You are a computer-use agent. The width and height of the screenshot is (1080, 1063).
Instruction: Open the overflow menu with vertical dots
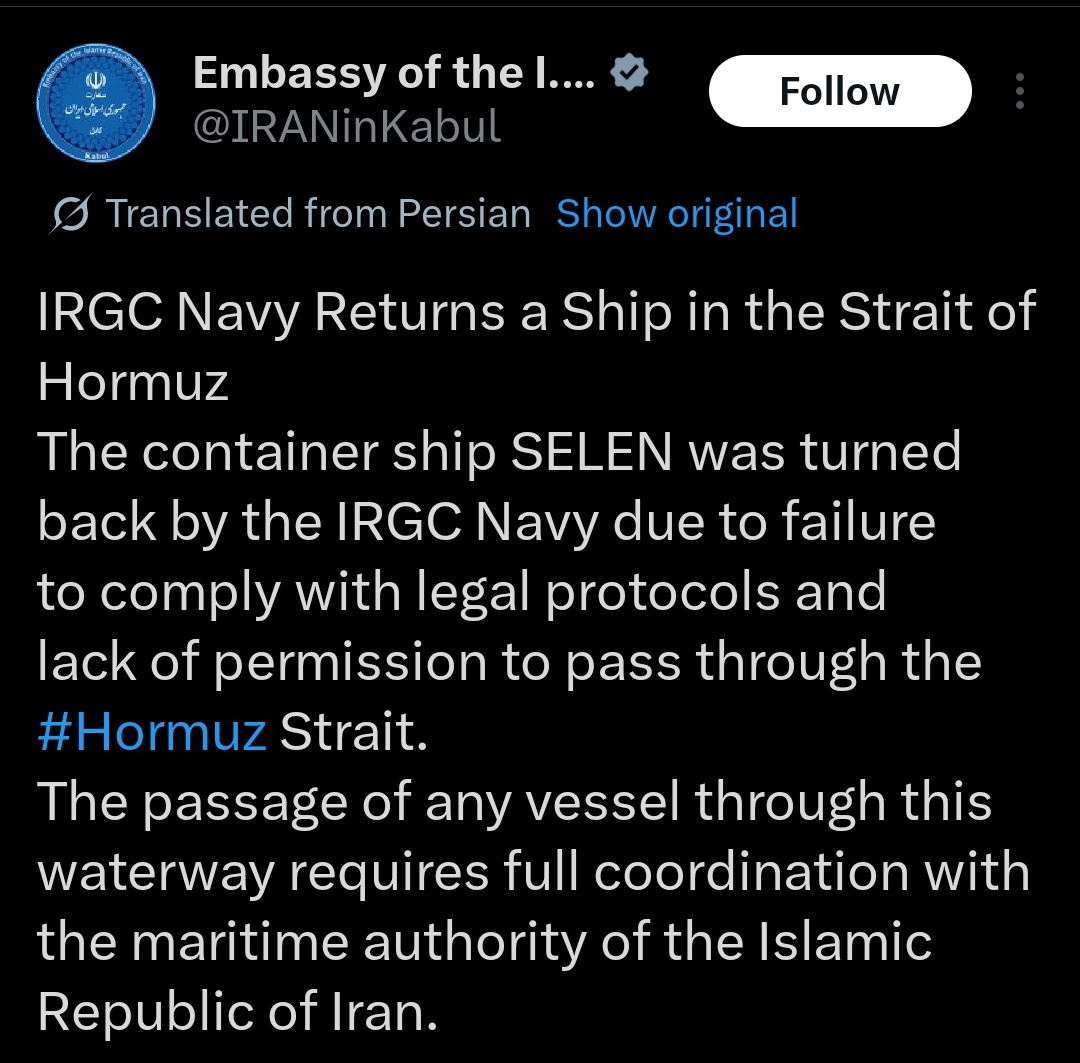(x=1020, y=91)
